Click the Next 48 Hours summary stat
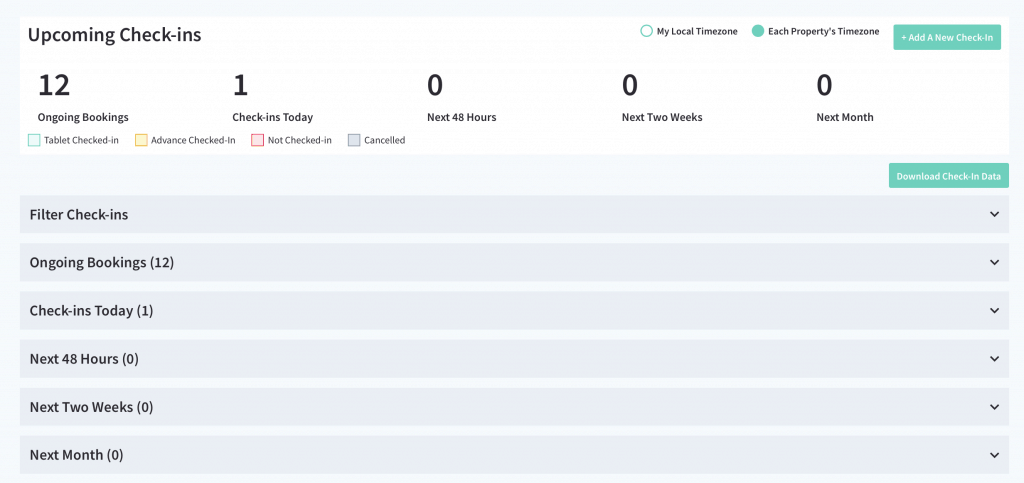 (x=461, y=117)
